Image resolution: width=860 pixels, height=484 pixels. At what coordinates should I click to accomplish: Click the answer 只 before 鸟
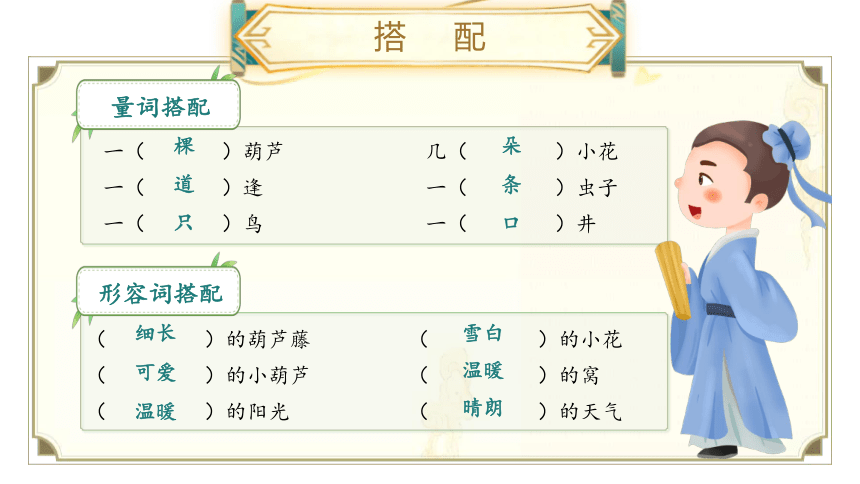pos(184,222)
